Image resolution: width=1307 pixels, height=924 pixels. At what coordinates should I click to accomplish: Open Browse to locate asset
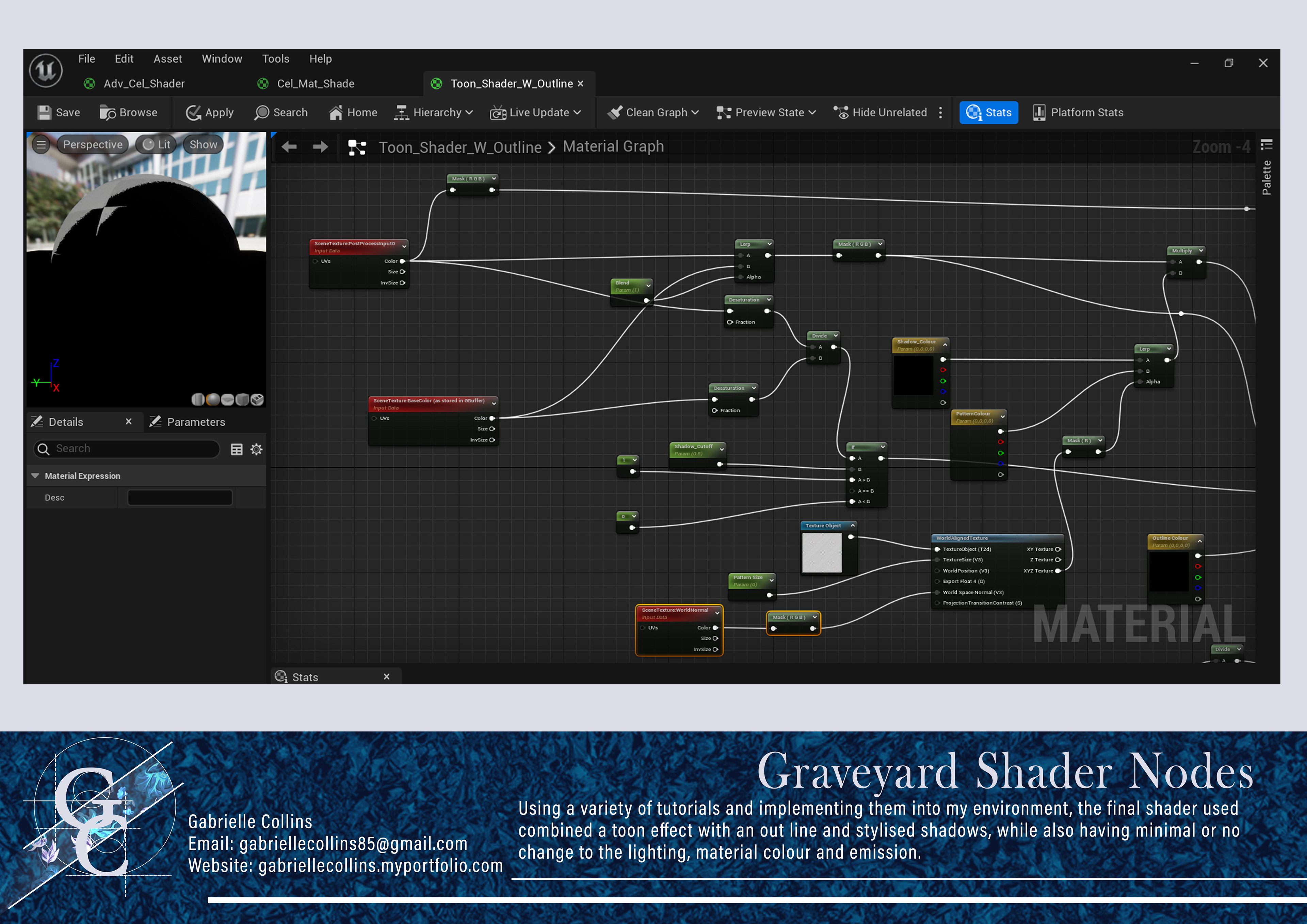[129, 113]
